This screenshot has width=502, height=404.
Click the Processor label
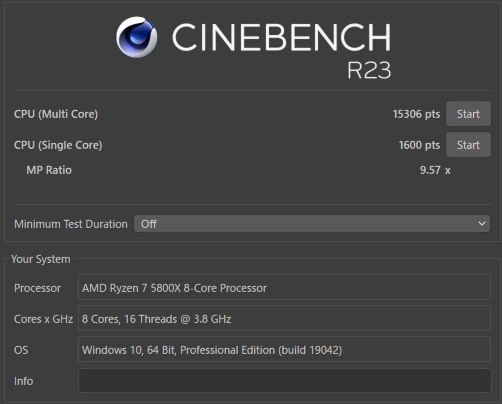(x=37, y=288)
